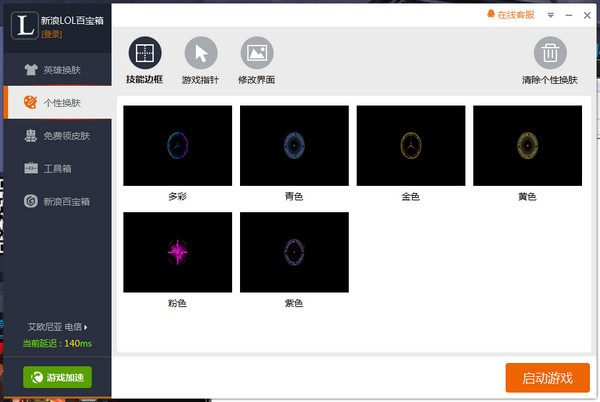Image resolution: width=600 pixels, height=402 pixels.
Task: Open the 游戏指针 game cursor icon
Action: tap(201, 53)
